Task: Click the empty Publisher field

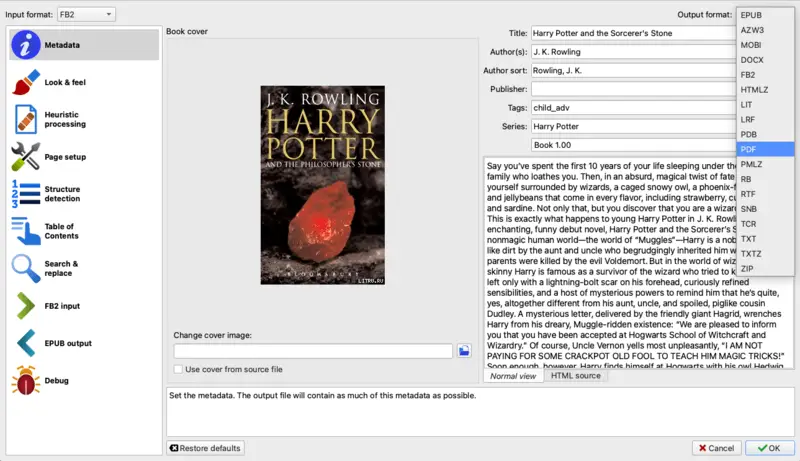Action: [x=634, y=89]
